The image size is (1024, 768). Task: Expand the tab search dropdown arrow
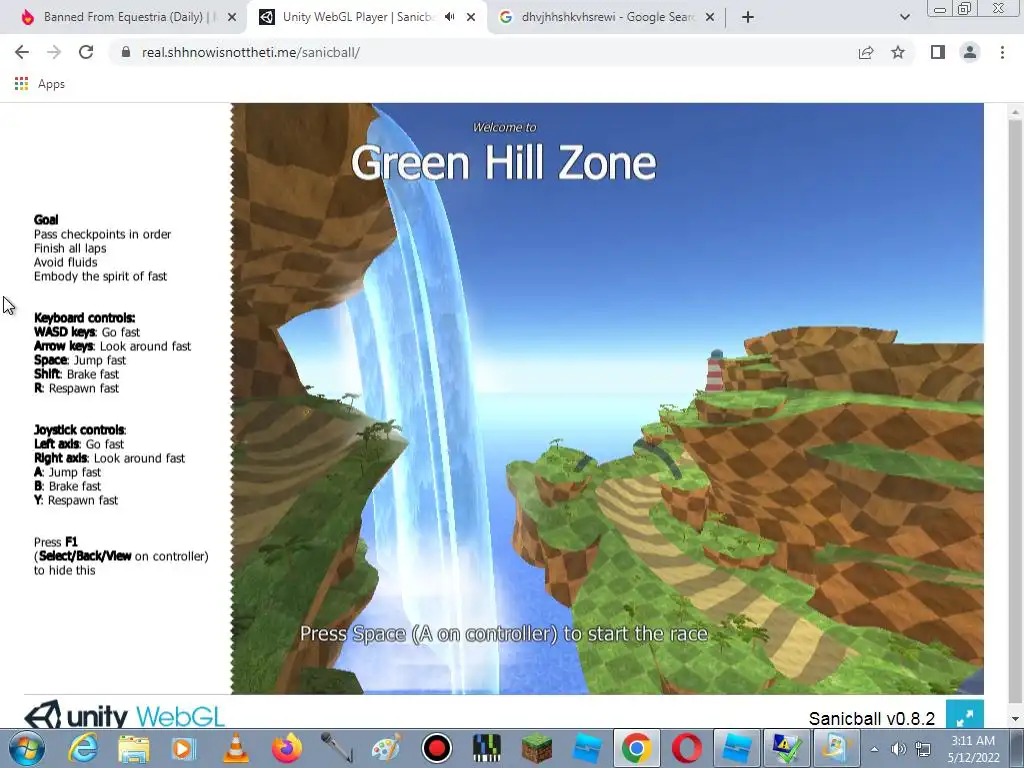(904, 17)
